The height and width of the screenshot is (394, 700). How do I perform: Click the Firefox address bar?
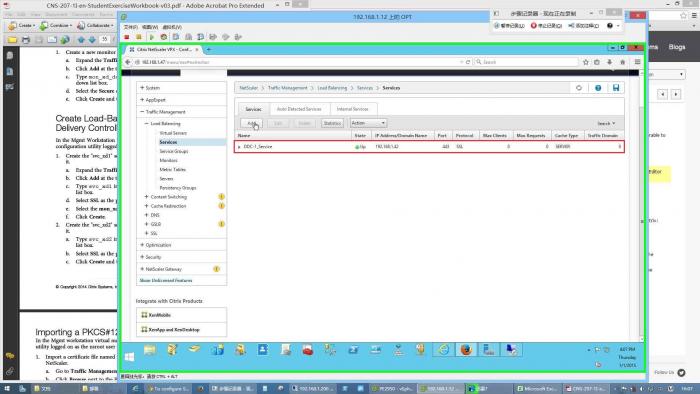pos(297,62)
